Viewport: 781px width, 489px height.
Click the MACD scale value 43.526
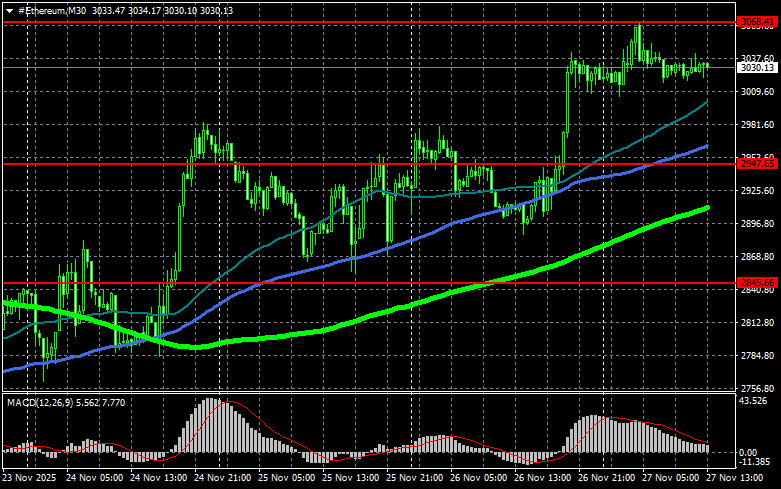click(x=753, y=401)
